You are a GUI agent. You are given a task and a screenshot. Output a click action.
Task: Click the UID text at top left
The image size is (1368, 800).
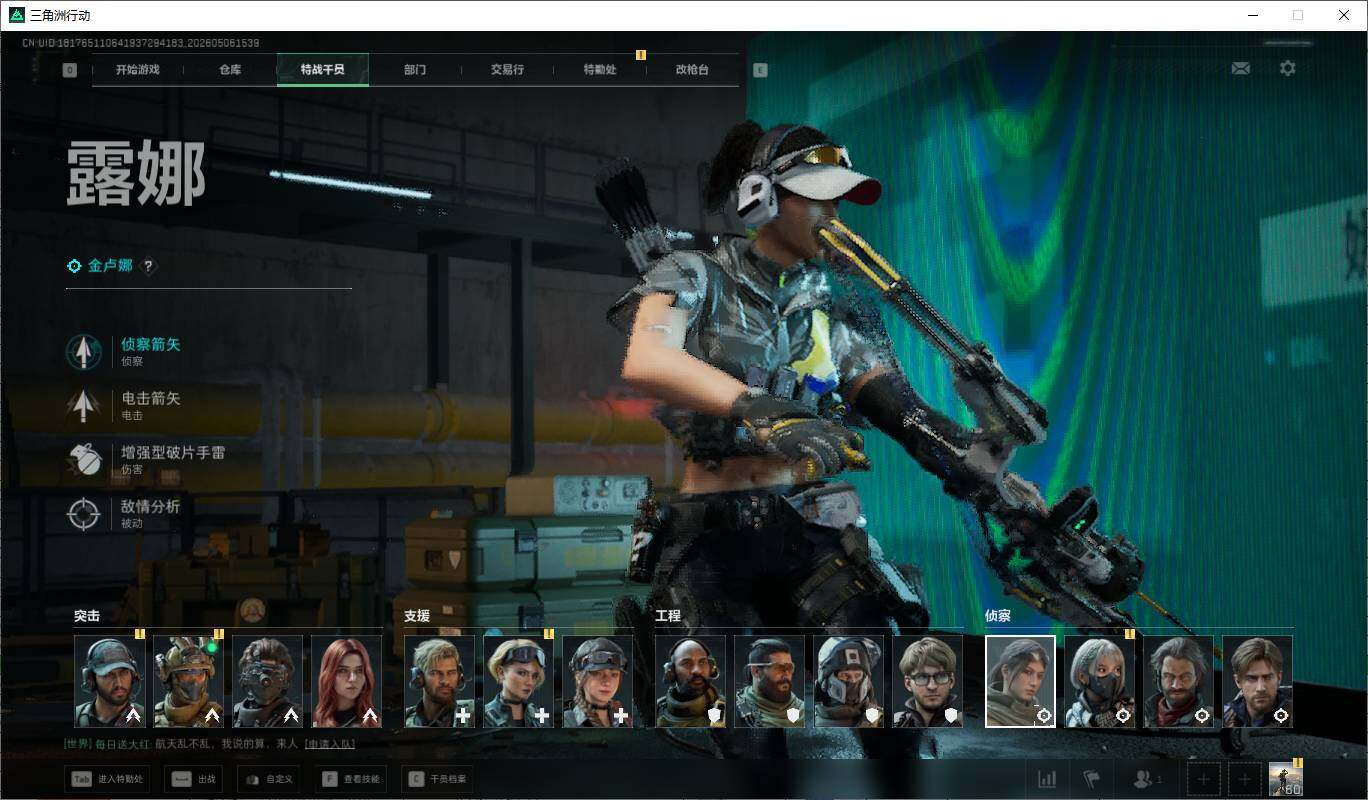tap(141, 43)
